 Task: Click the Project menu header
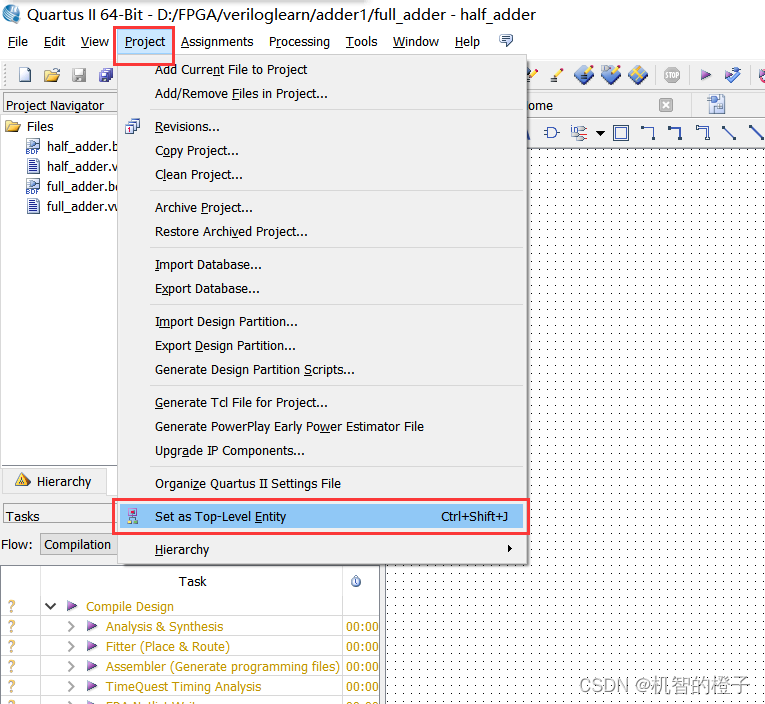(145, 42)
